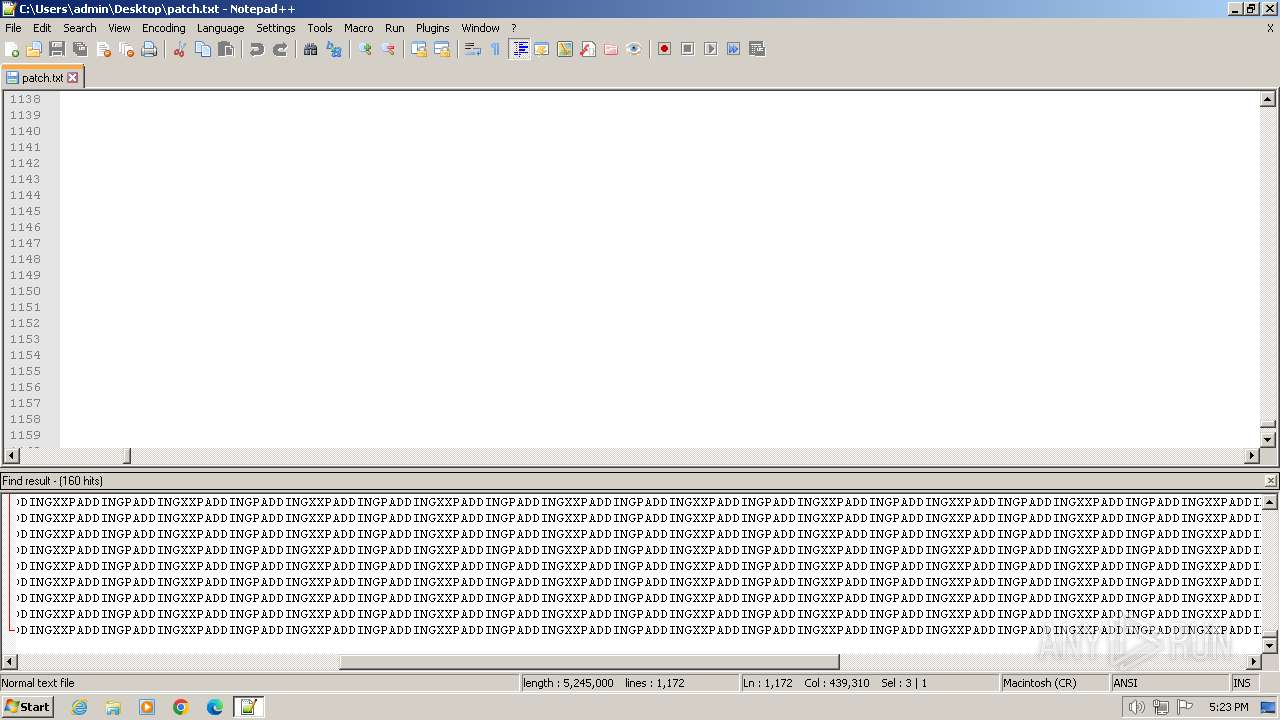Screen dimensions: 1280x720
Task: Click Save recorded macro icon
Action: click(757, 49)
